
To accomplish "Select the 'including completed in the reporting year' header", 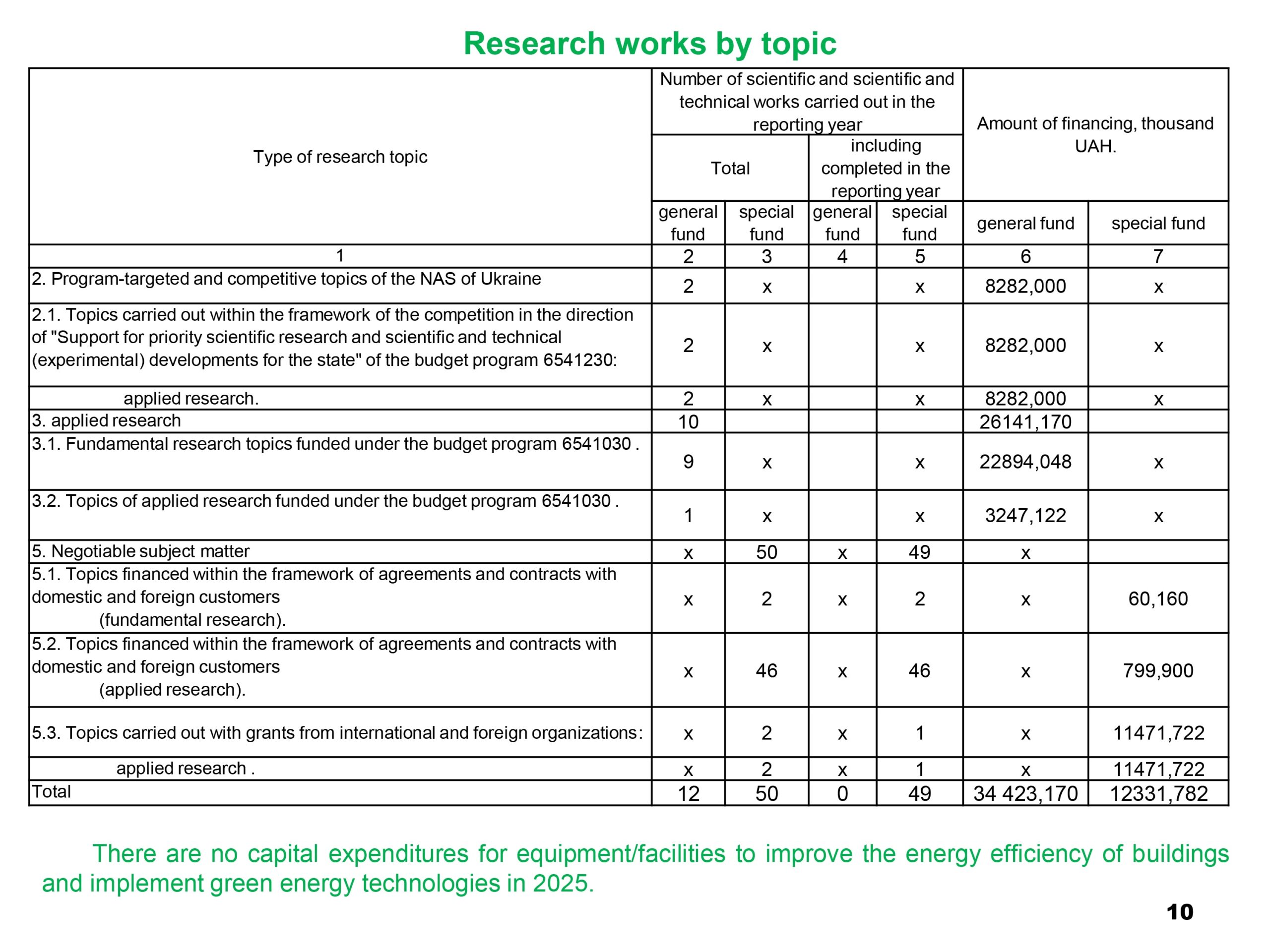I will (x=885, y=168).
